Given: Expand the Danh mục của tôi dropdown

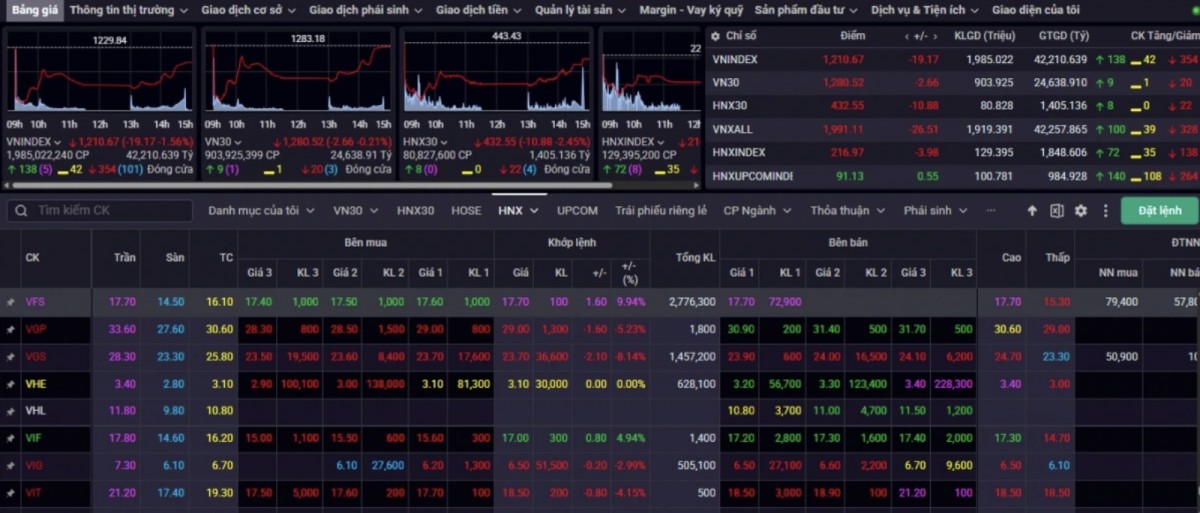Looking at the screenshot, I should 261,211.
